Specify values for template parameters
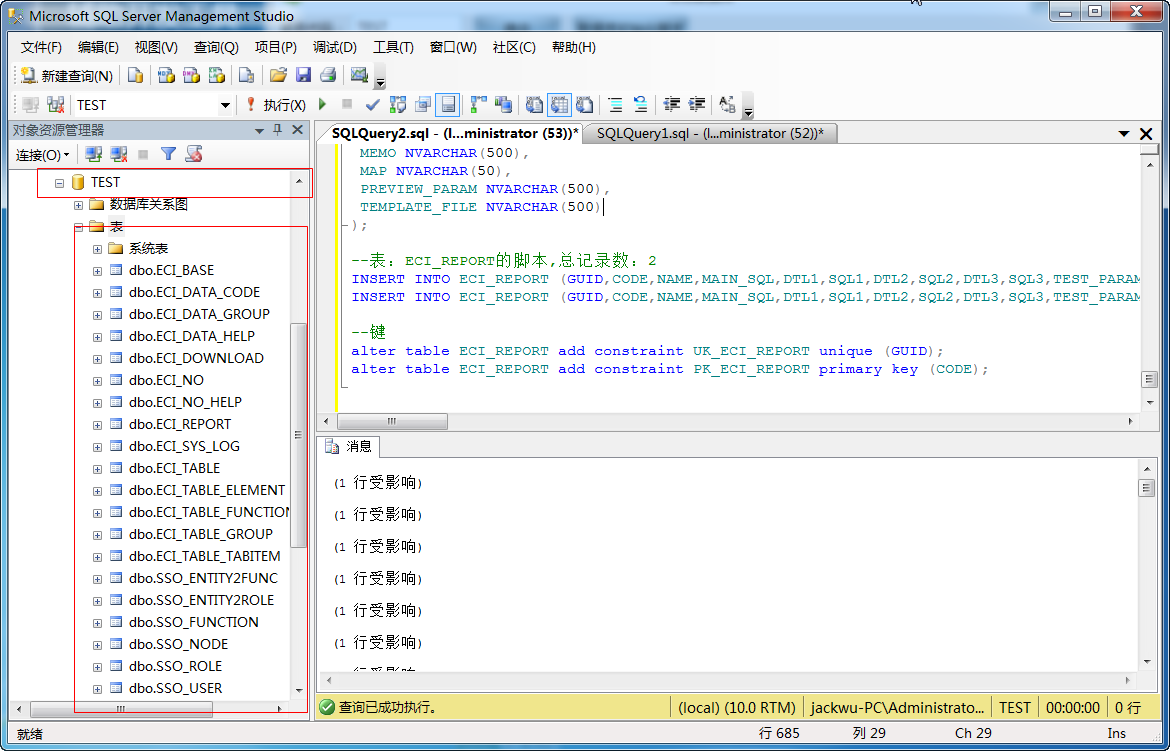 tap(728, 105)
